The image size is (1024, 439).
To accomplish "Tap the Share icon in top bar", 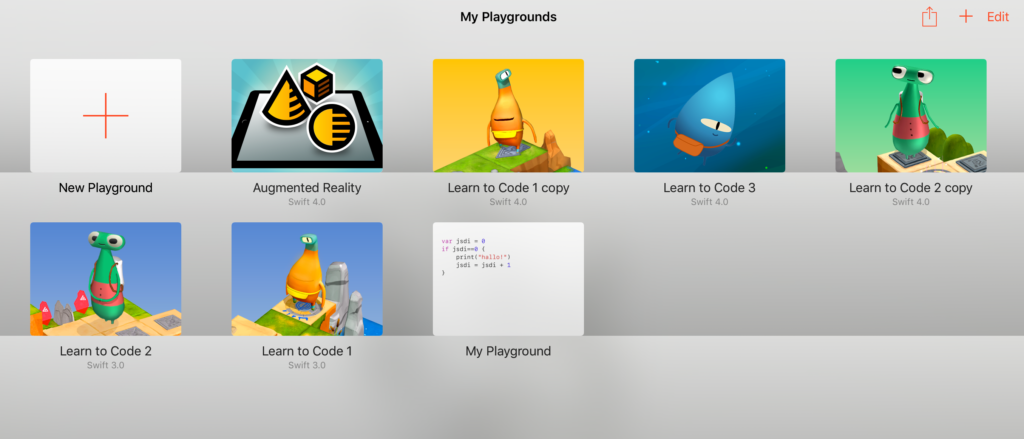I will pyautogui.click(x=929, y=17).
